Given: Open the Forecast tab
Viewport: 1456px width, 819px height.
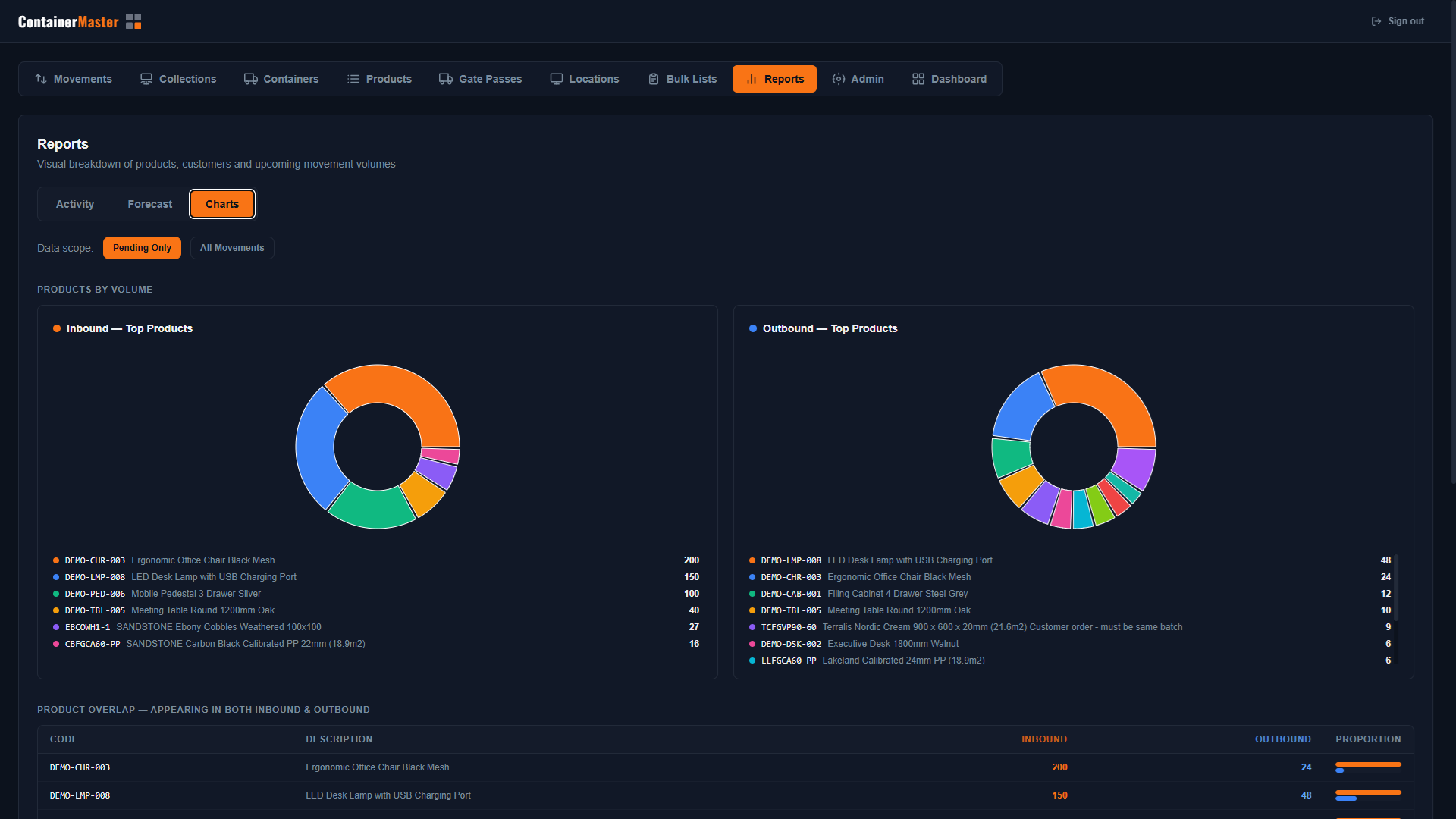Looking at the screenshot, I should (x=149, y=203).
